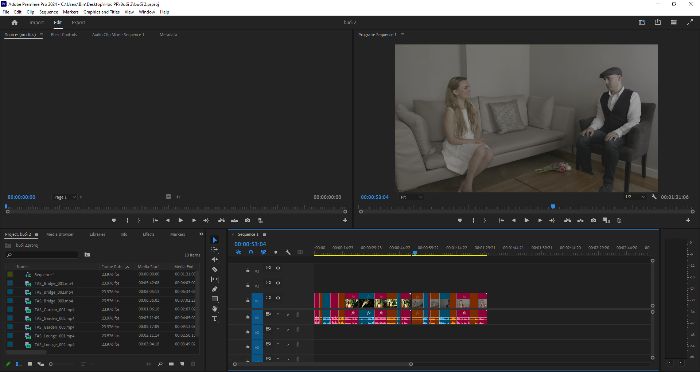Add a marker in the timeline header

click(275, 252)
